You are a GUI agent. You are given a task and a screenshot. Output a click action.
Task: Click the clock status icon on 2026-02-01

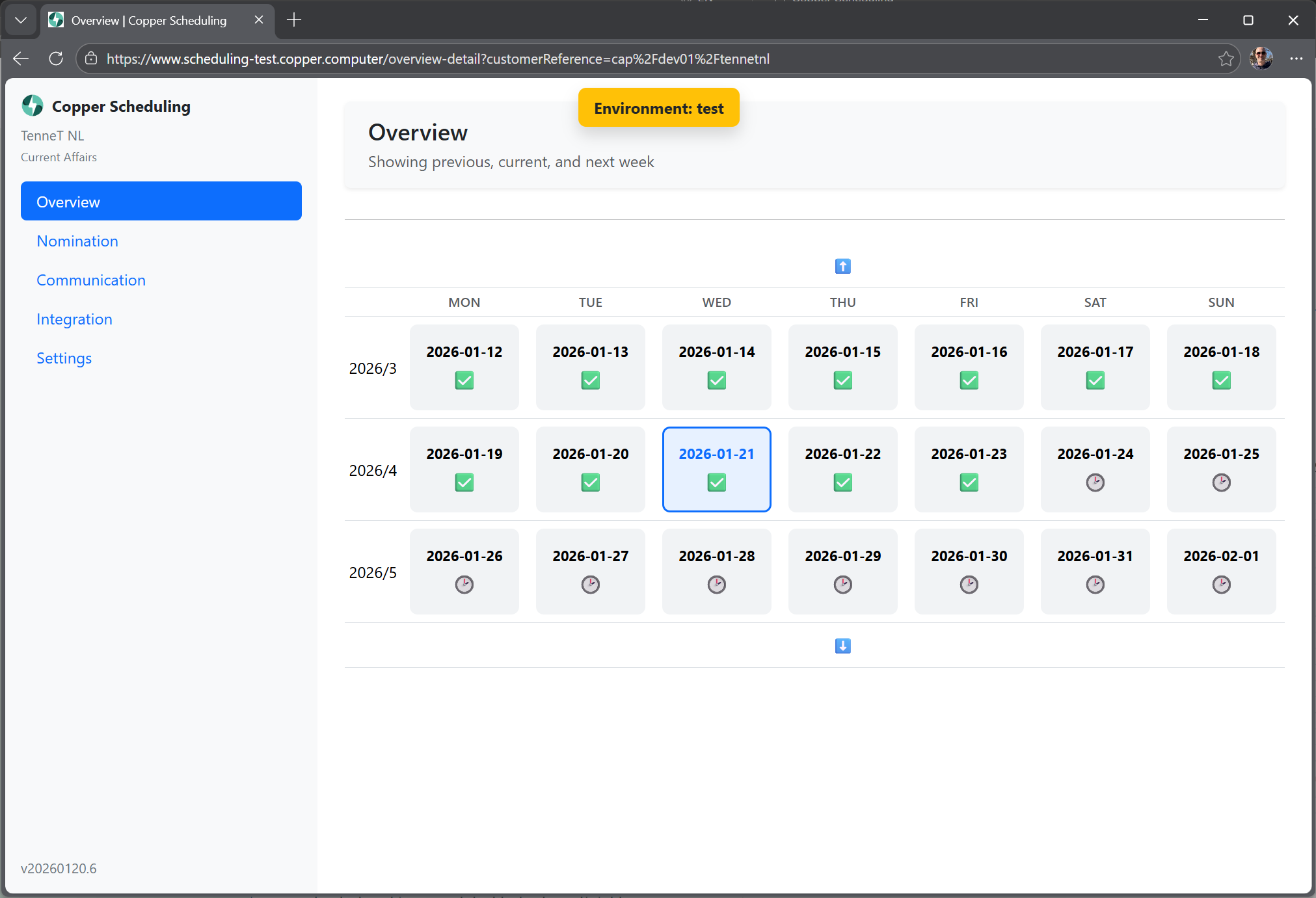[1221, 585]
